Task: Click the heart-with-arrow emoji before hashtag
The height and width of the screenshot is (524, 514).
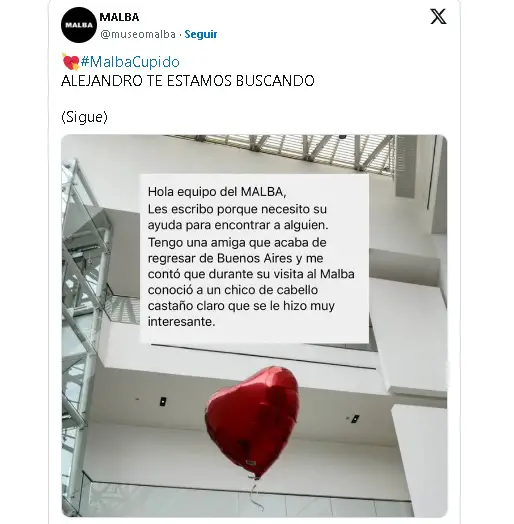Action: (71, 62)
